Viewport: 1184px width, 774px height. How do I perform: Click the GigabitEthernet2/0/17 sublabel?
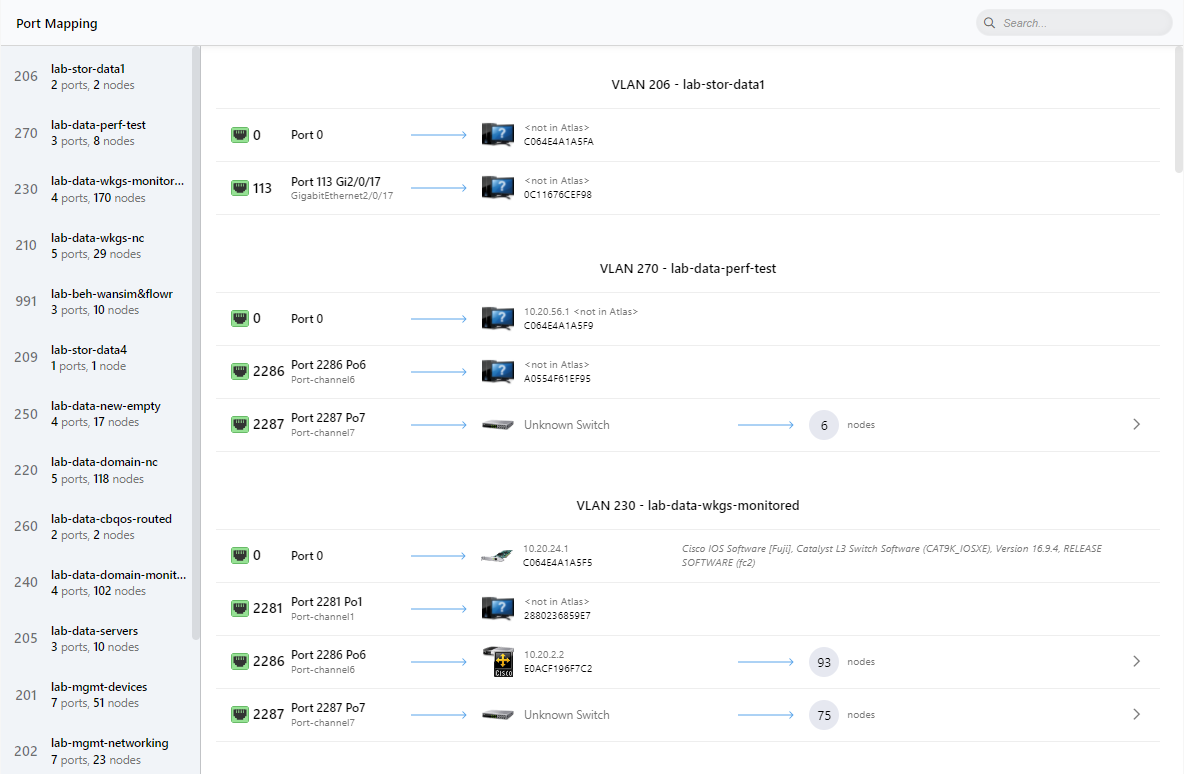[342, 196]
